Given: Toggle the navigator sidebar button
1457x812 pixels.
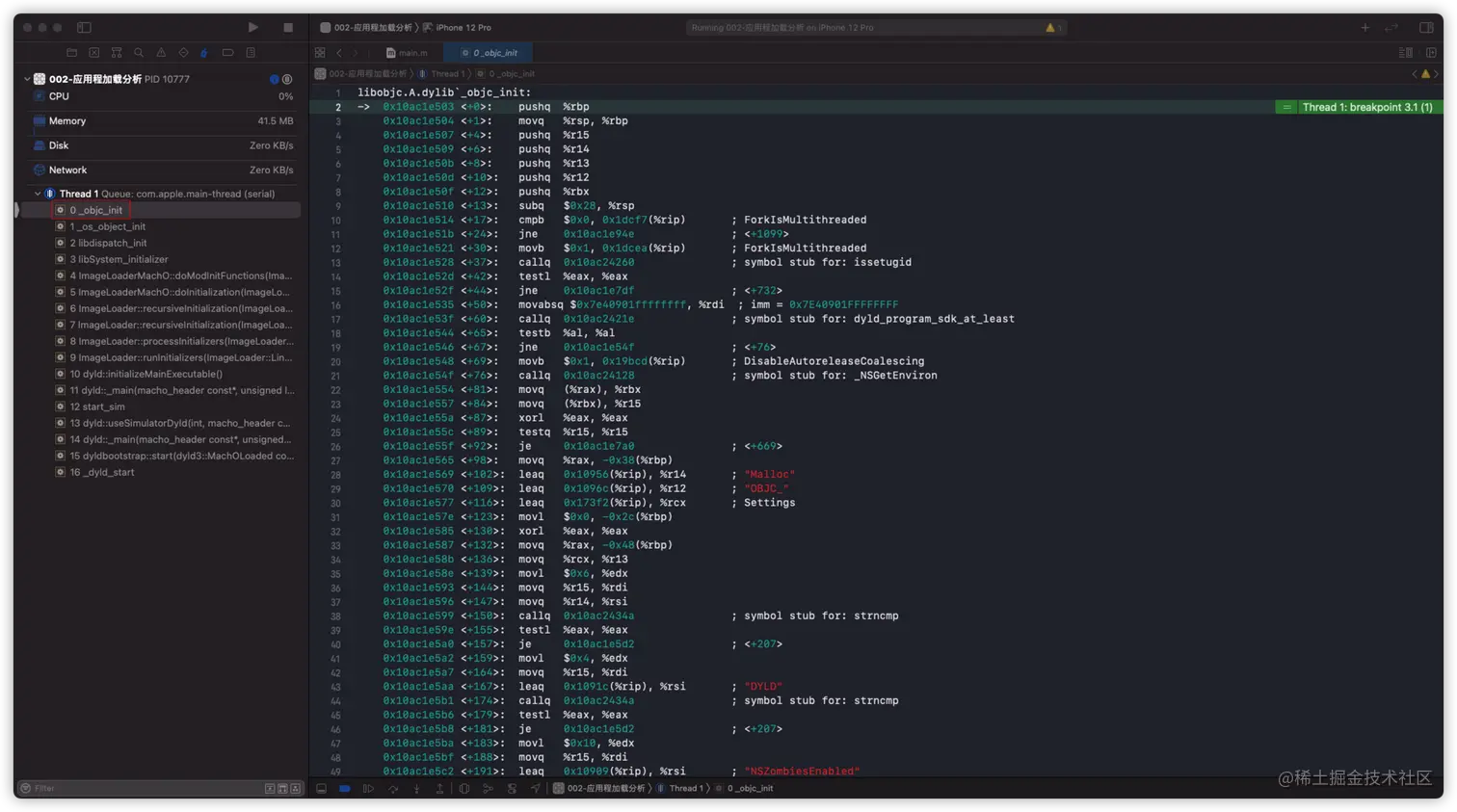Looking at the screenshot, I should [84, 28].
